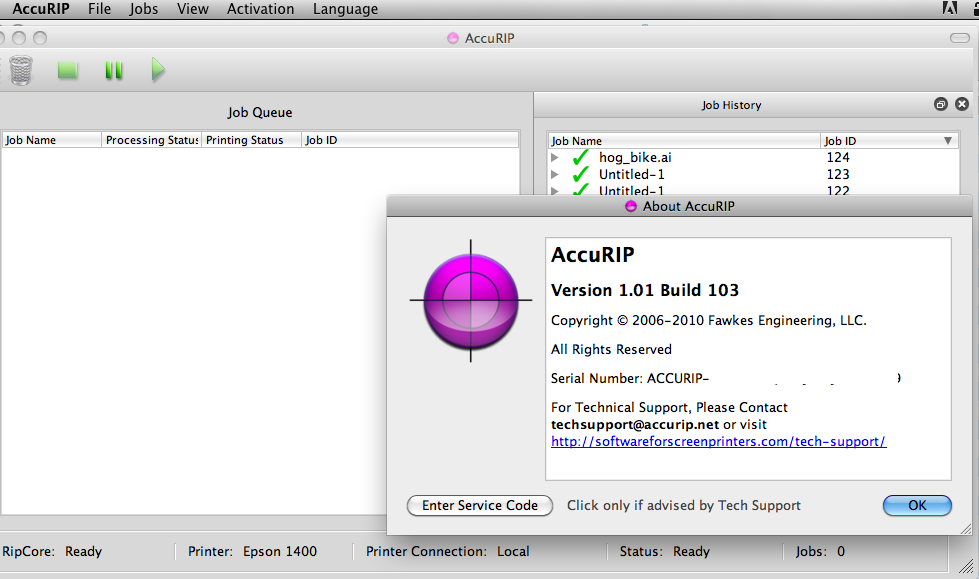
Task: Click the Printer: Epson 1400 status entry
Action: click(252, 552)
